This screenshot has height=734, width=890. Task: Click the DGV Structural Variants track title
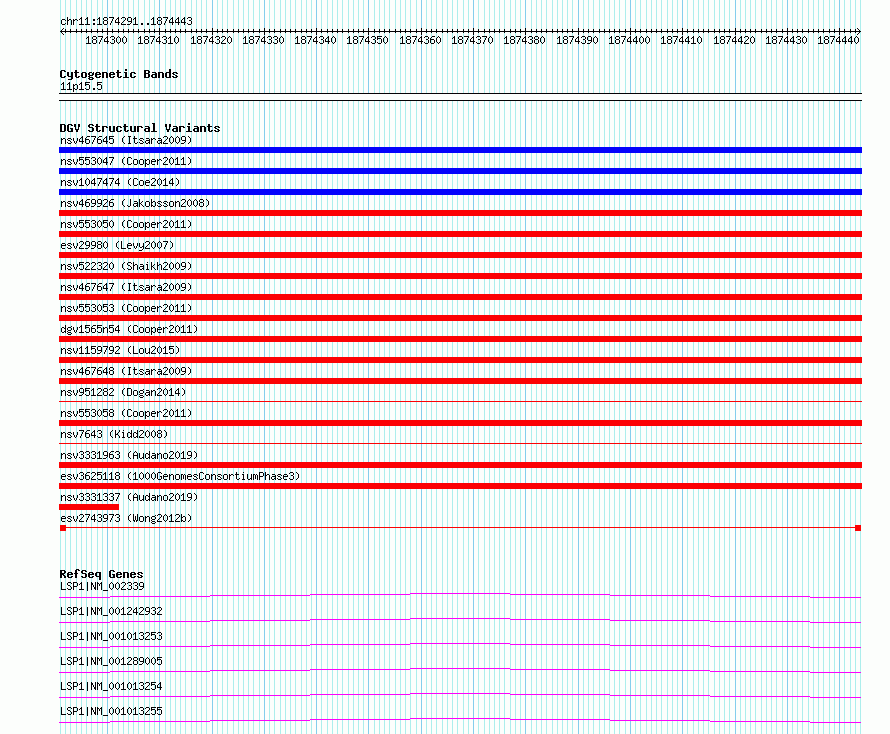(140, 128)
